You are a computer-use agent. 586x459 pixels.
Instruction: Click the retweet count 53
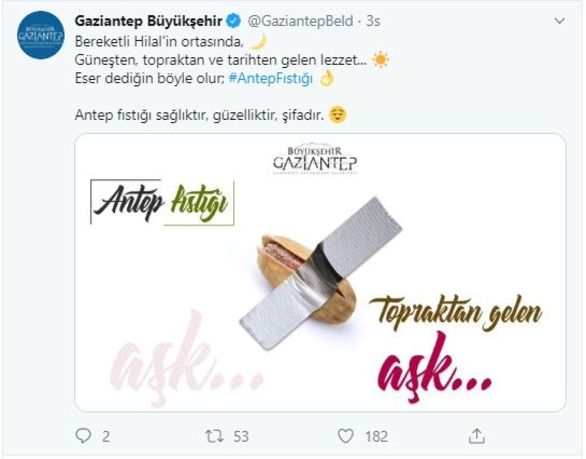pos(241,436)
